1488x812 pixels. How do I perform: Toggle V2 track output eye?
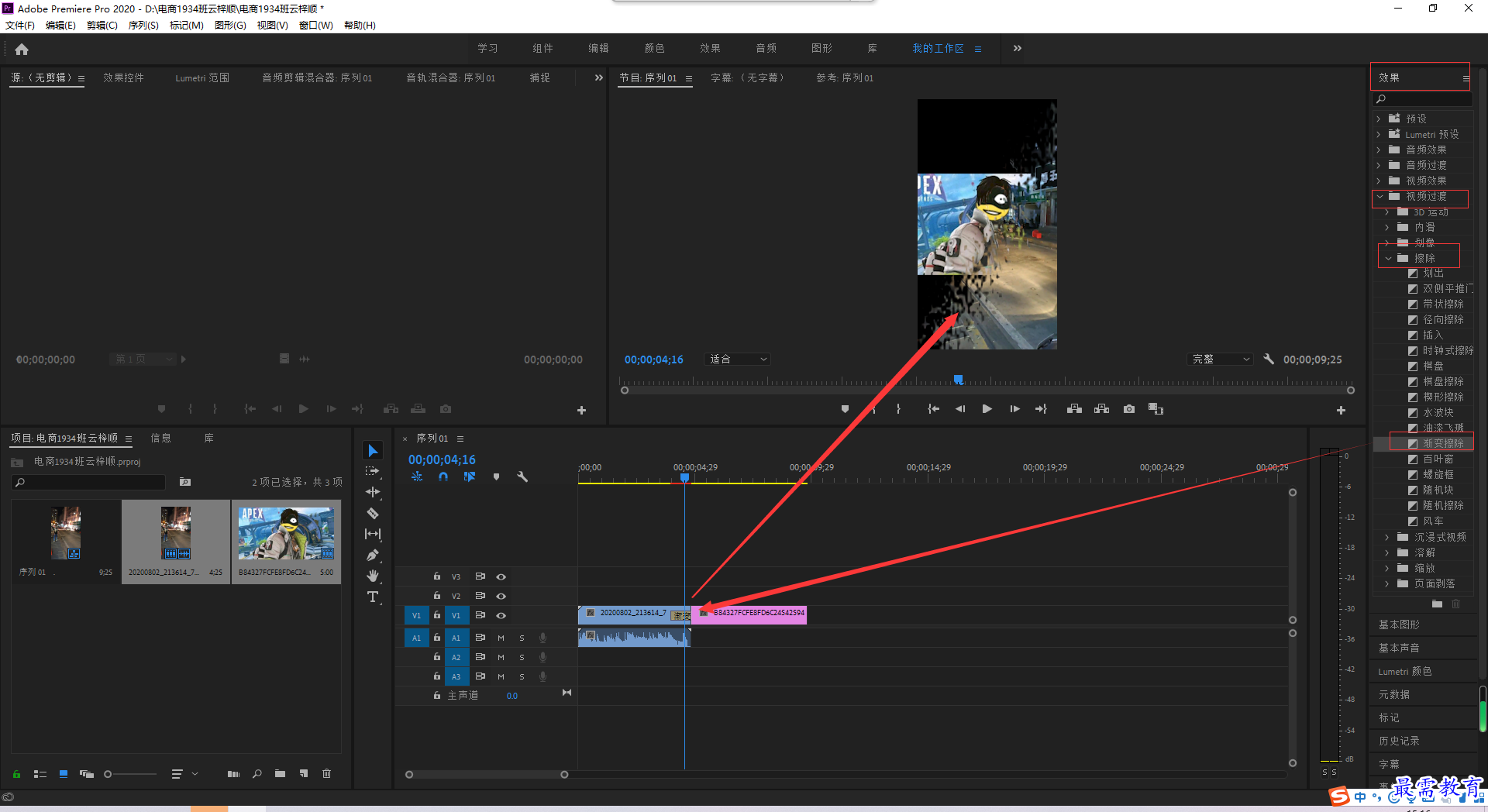tap(501, 596)
